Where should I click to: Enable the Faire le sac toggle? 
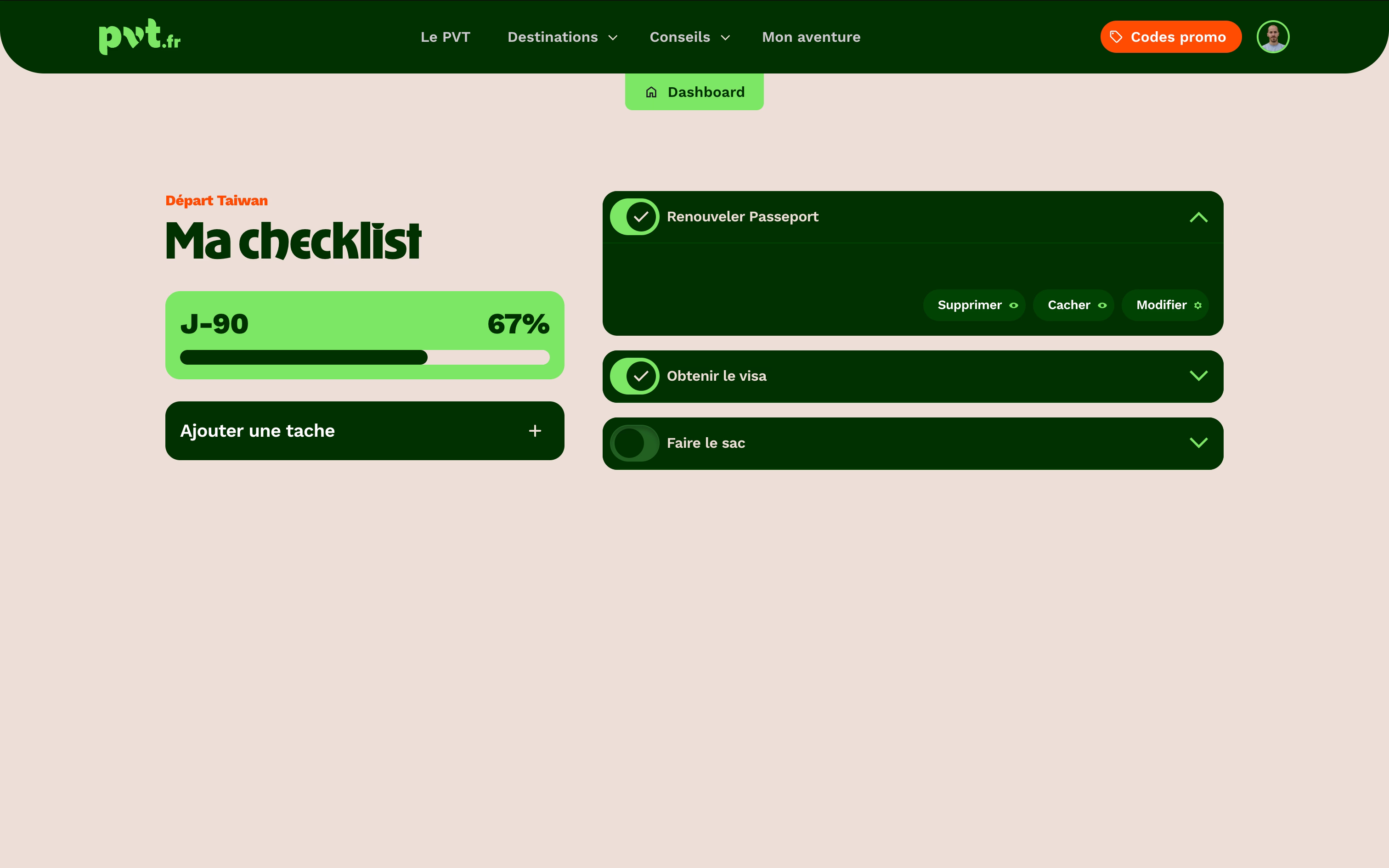point(634,443)
